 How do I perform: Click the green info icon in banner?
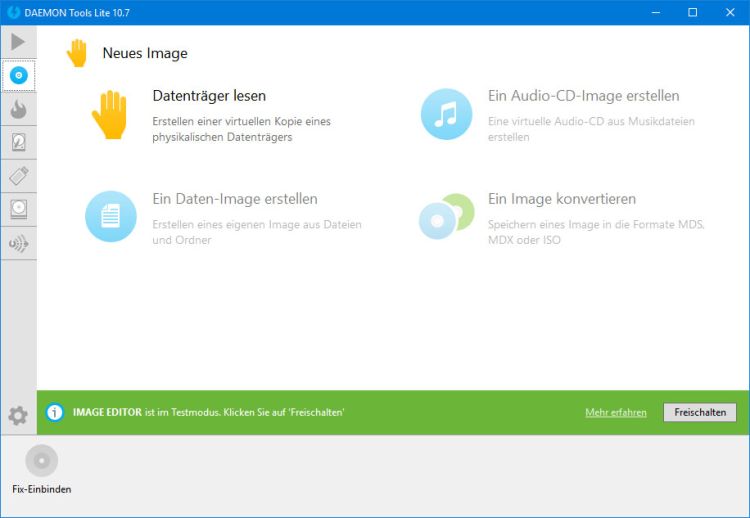point(55,412)
